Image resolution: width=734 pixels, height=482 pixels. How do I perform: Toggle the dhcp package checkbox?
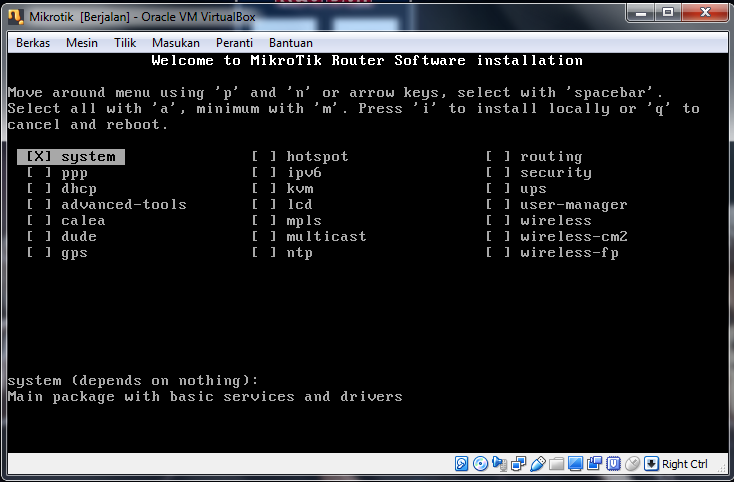click(39, 189)
